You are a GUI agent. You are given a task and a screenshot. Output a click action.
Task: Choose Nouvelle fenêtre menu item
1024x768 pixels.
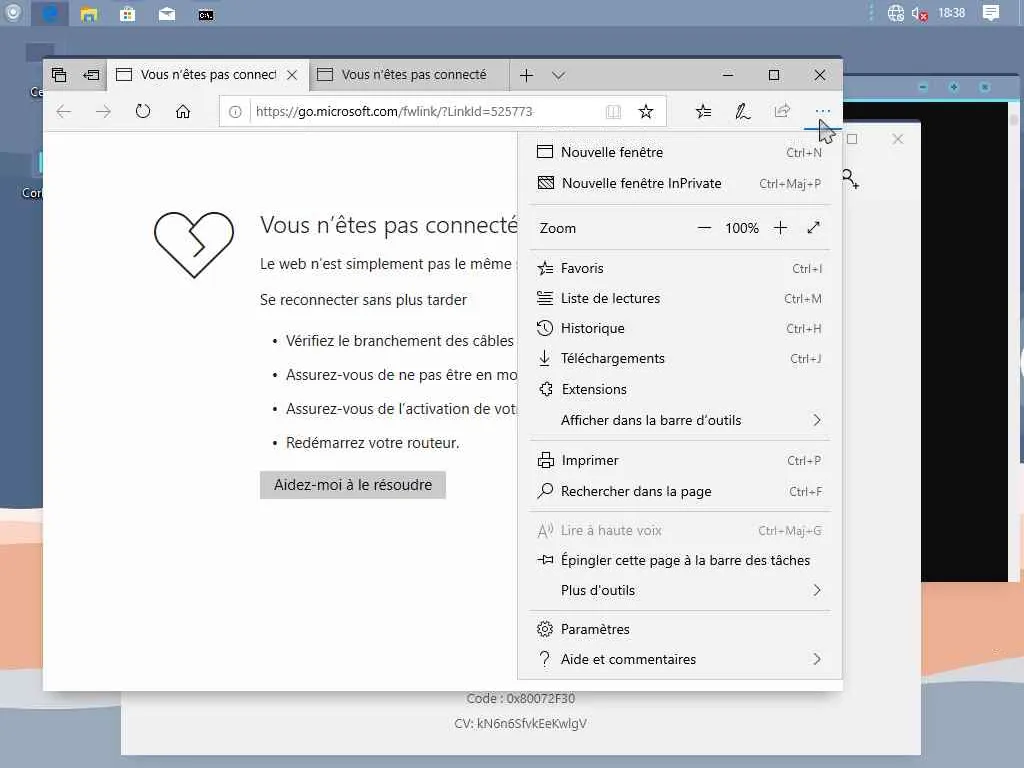coord(679,152)
